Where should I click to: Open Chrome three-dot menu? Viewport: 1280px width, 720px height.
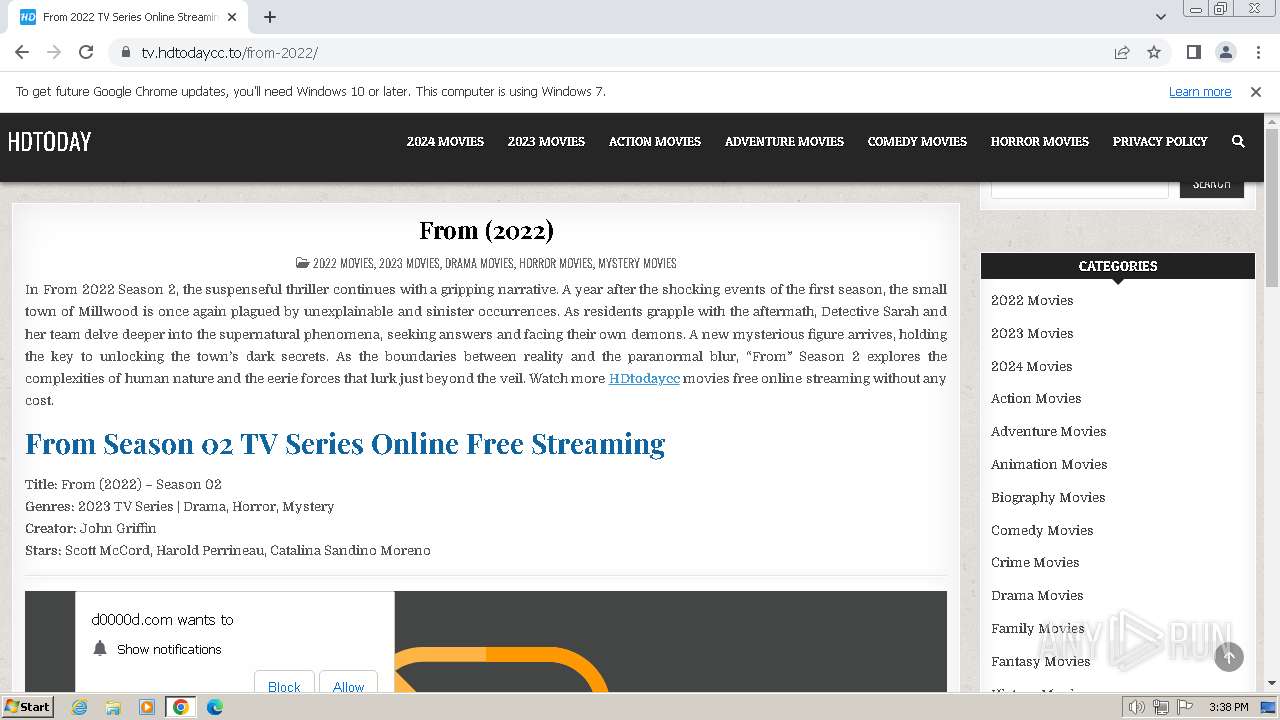1258,52
